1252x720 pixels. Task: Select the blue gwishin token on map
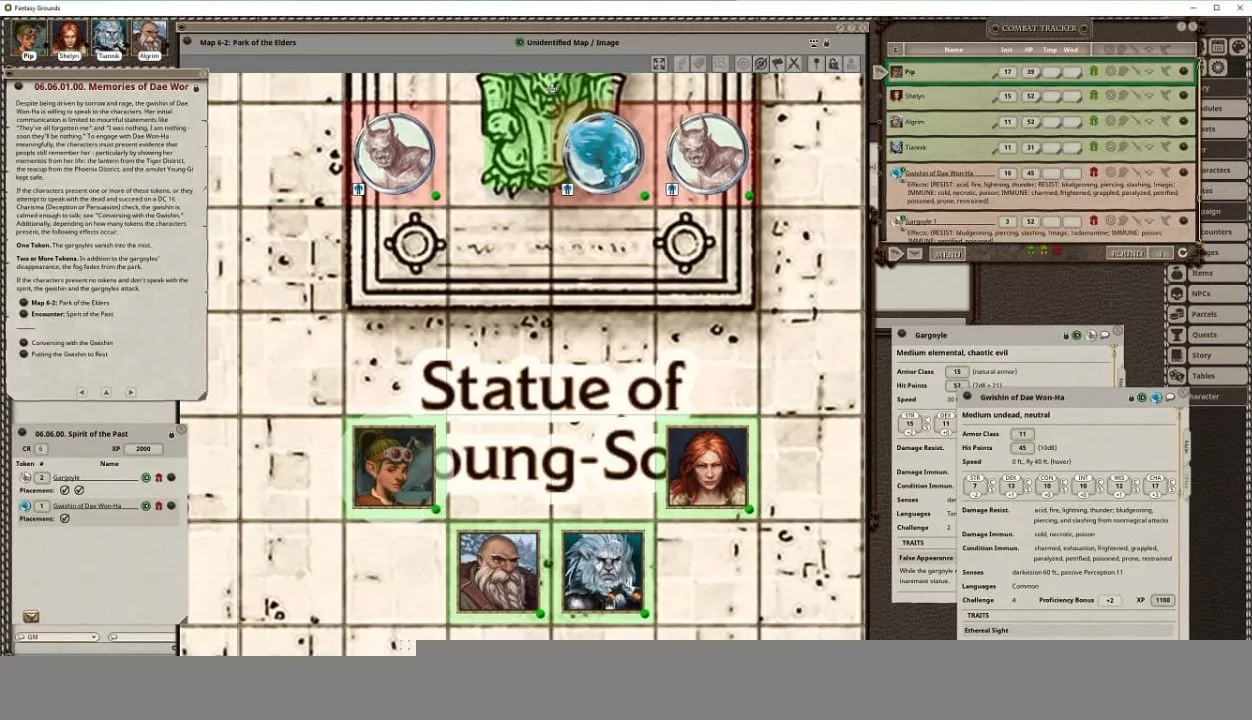pyautogui.click(x=603, y=153)
